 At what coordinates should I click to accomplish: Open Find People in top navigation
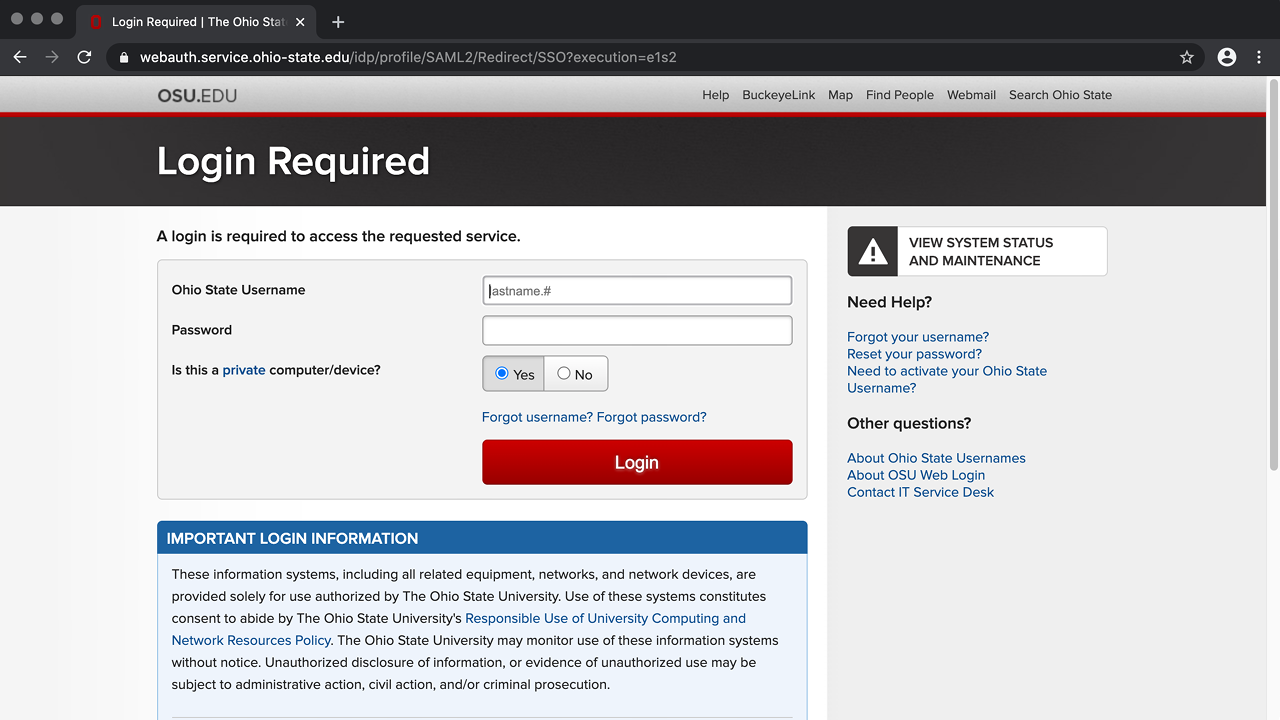[x=900, y=95]
